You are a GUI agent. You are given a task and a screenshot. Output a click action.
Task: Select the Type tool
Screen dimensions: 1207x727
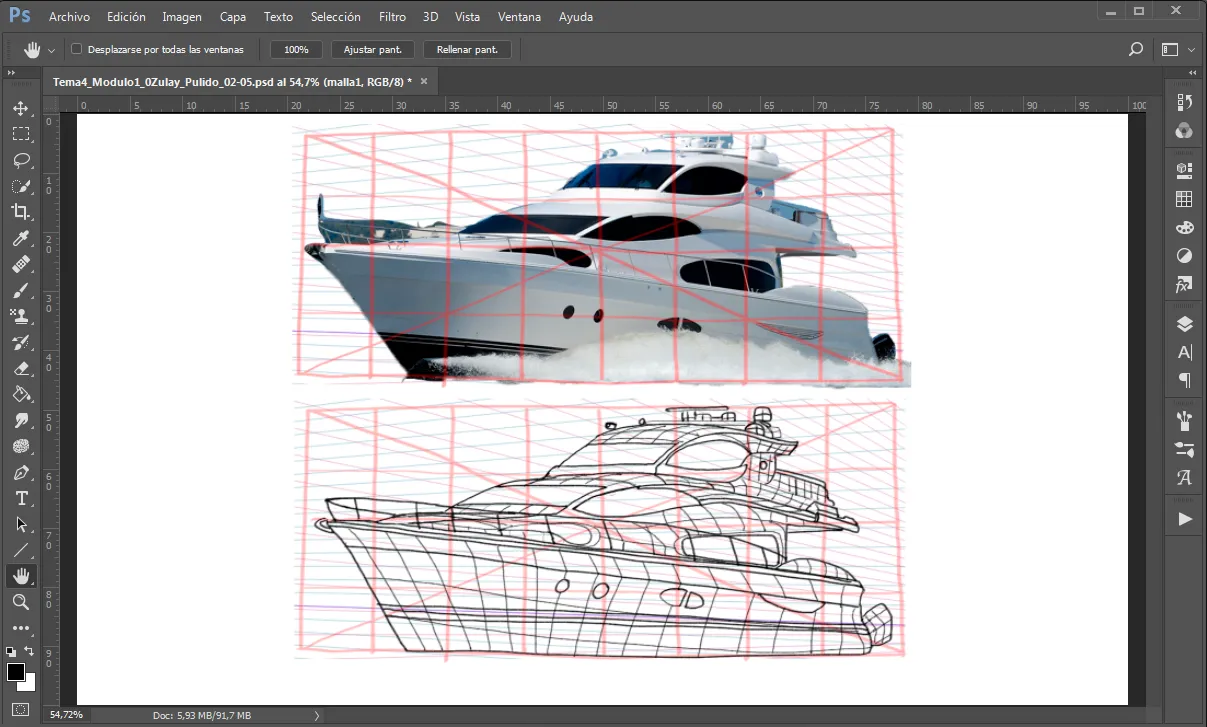[21, 498]
